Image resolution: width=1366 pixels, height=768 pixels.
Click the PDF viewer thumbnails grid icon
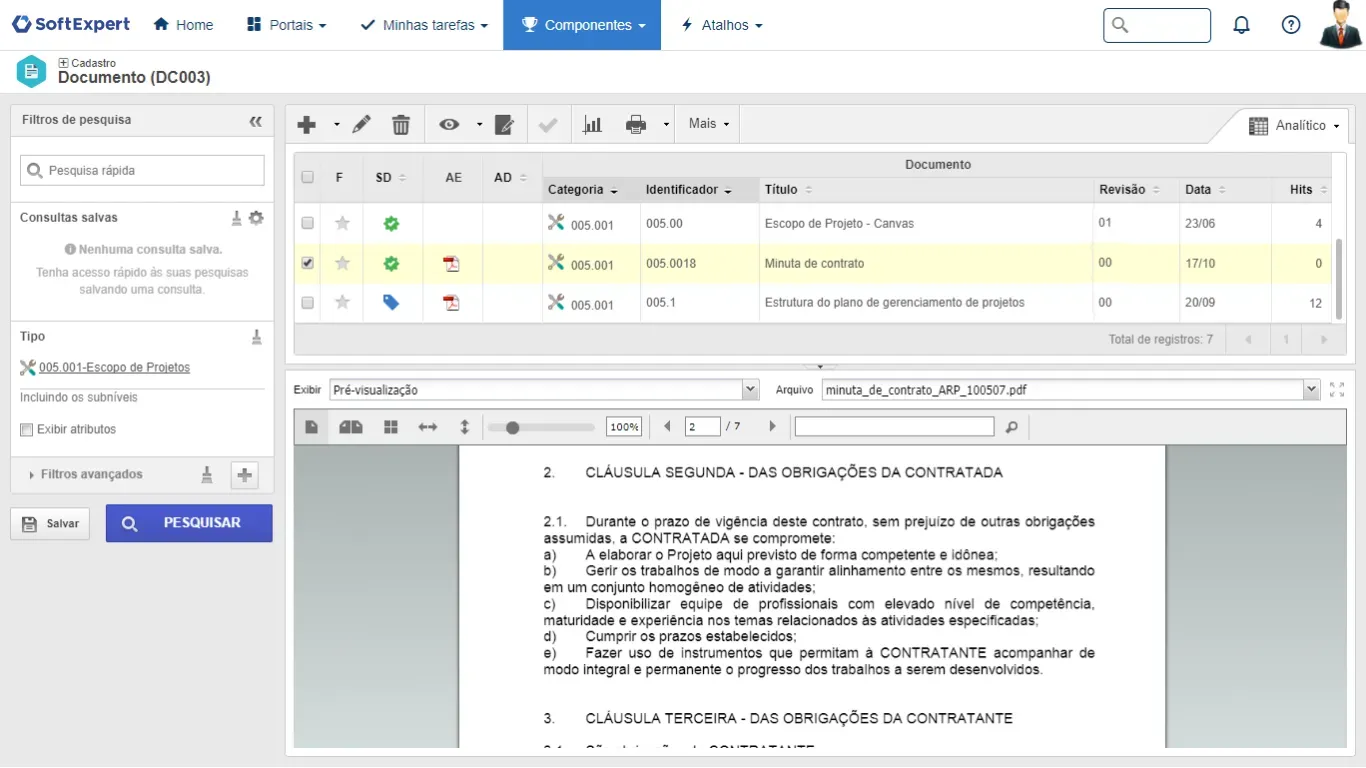point(391,427)
